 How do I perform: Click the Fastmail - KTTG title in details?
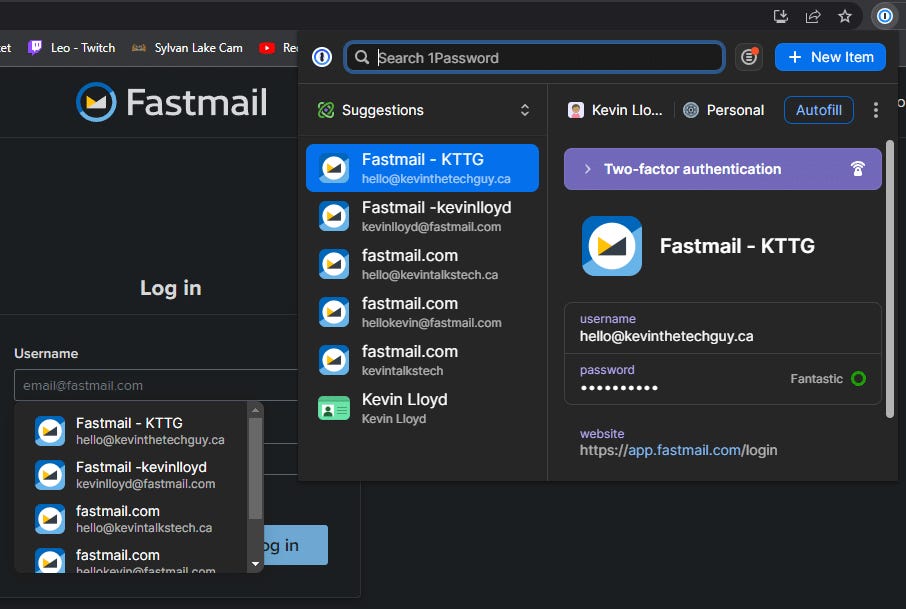[737, 246]
